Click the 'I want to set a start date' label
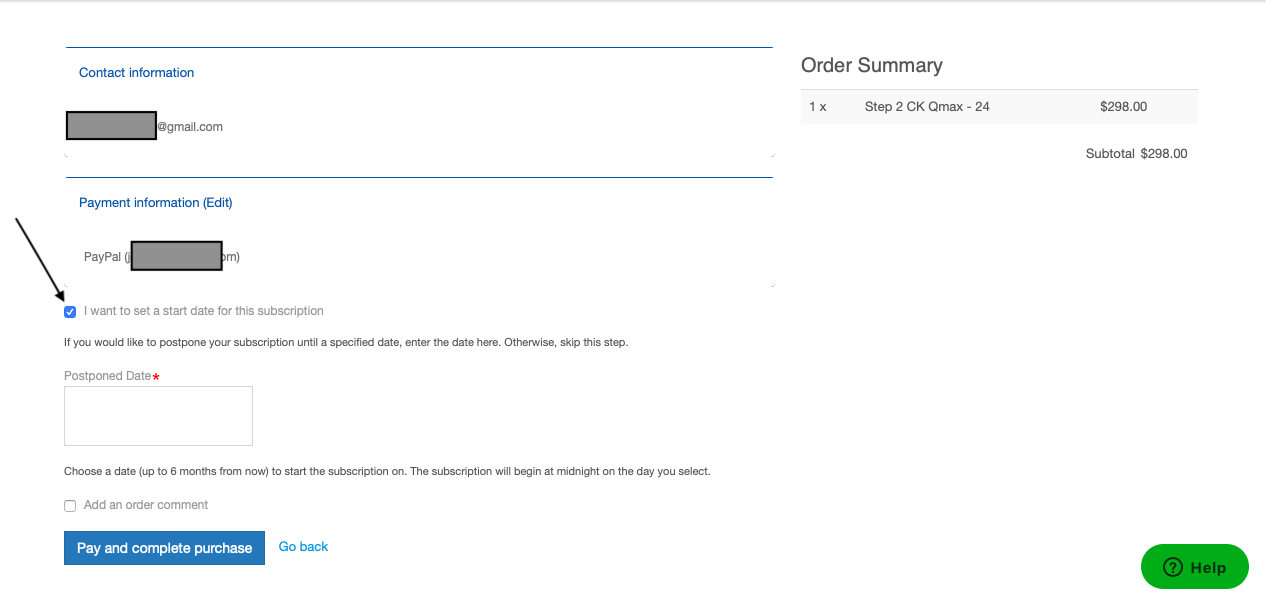 click(204, 311)
